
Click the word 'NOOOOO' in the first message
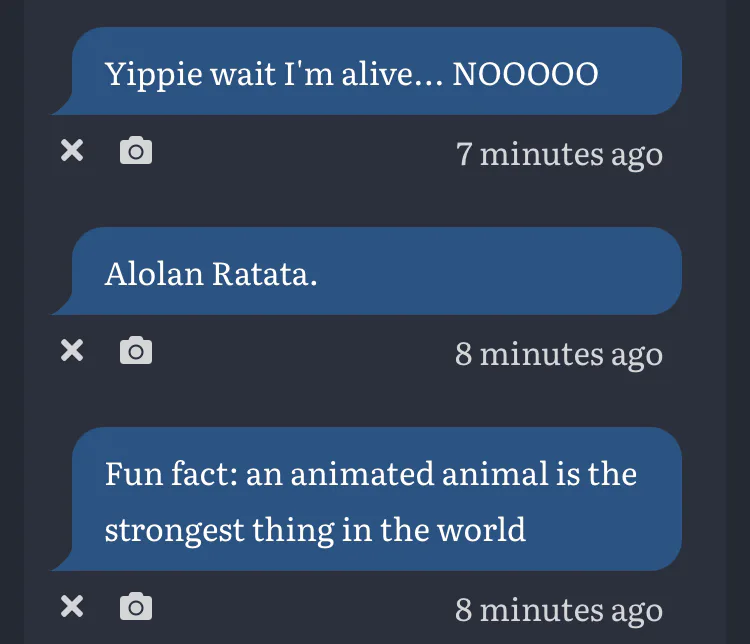point(525,74)
